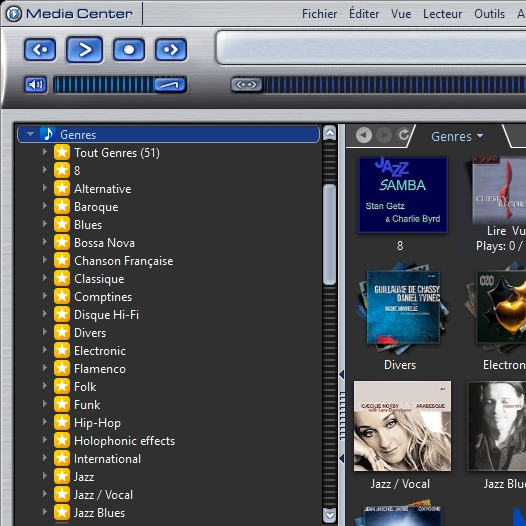Select the Bossa Nova tree label
The width and height of the screenshot is (526, 526).
coord(104,243)
